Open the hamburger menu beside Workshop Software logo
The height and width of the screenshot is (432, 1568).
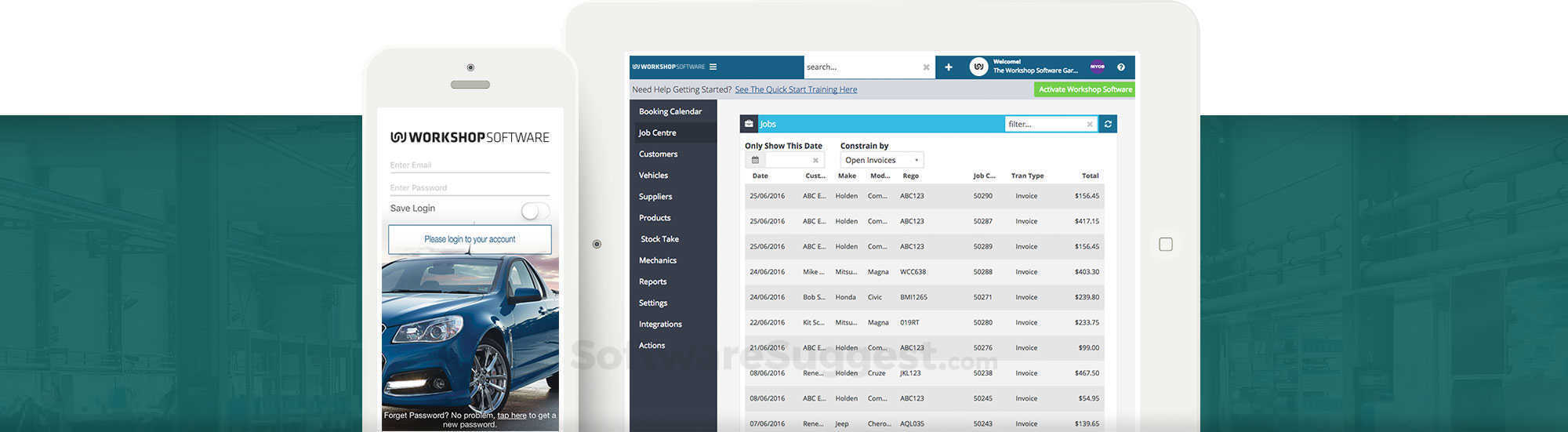pos(713,67)
